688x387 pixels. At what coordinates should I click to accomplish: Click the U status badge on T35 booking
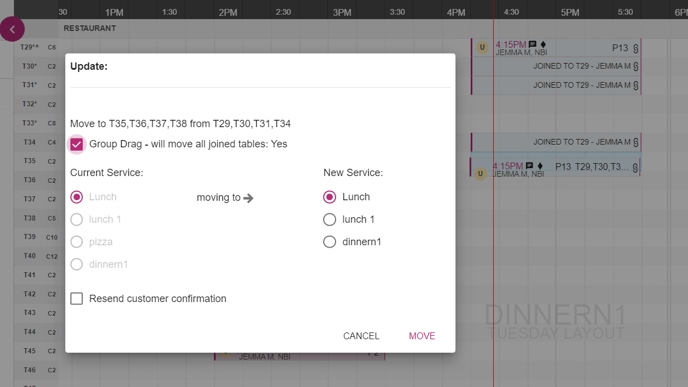480,174
